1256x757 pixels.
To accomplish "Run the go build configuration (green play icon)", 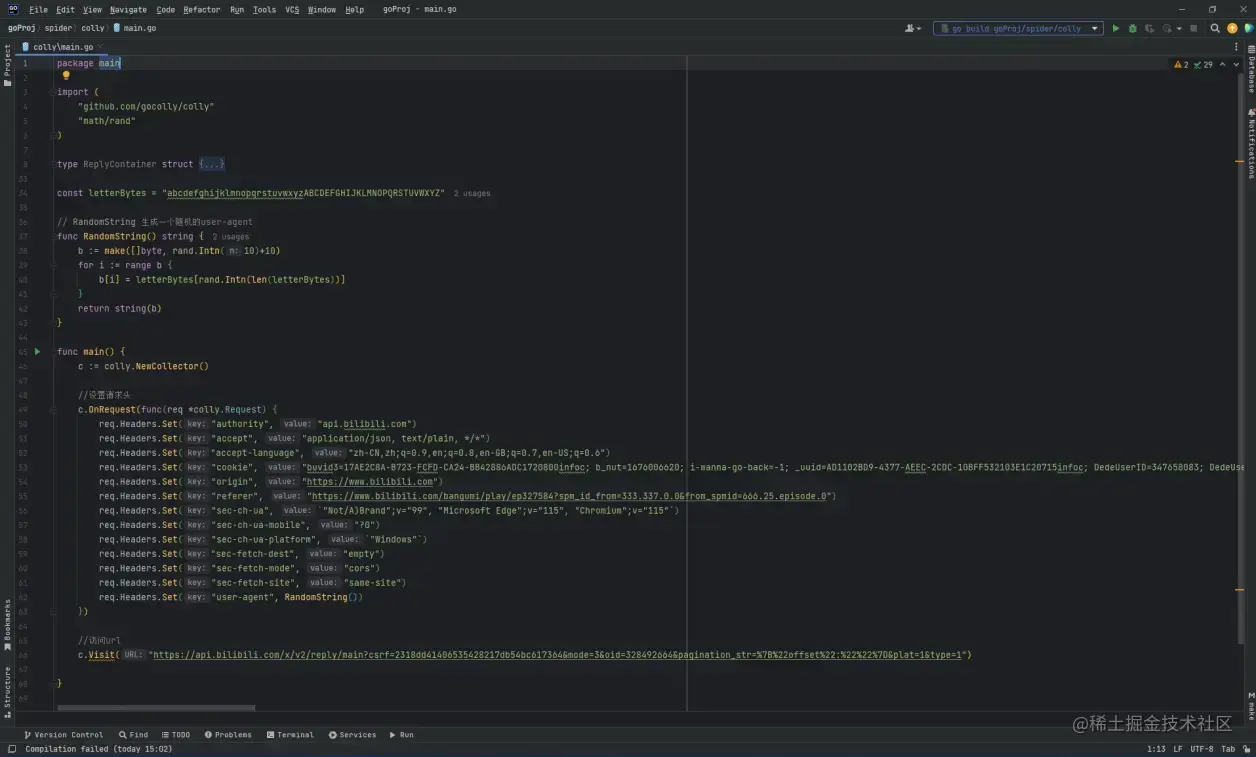I will [1116, 28].
